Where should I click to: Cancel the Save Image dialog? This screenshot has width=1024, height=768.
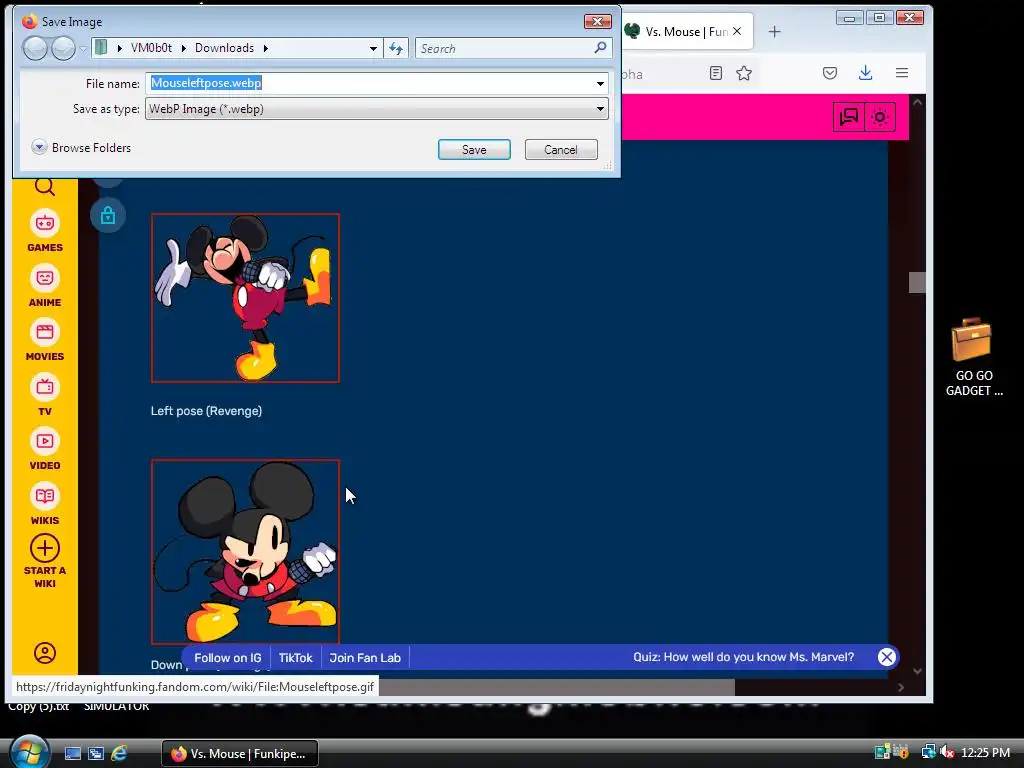pyautogui.click(x=561, y=150)
